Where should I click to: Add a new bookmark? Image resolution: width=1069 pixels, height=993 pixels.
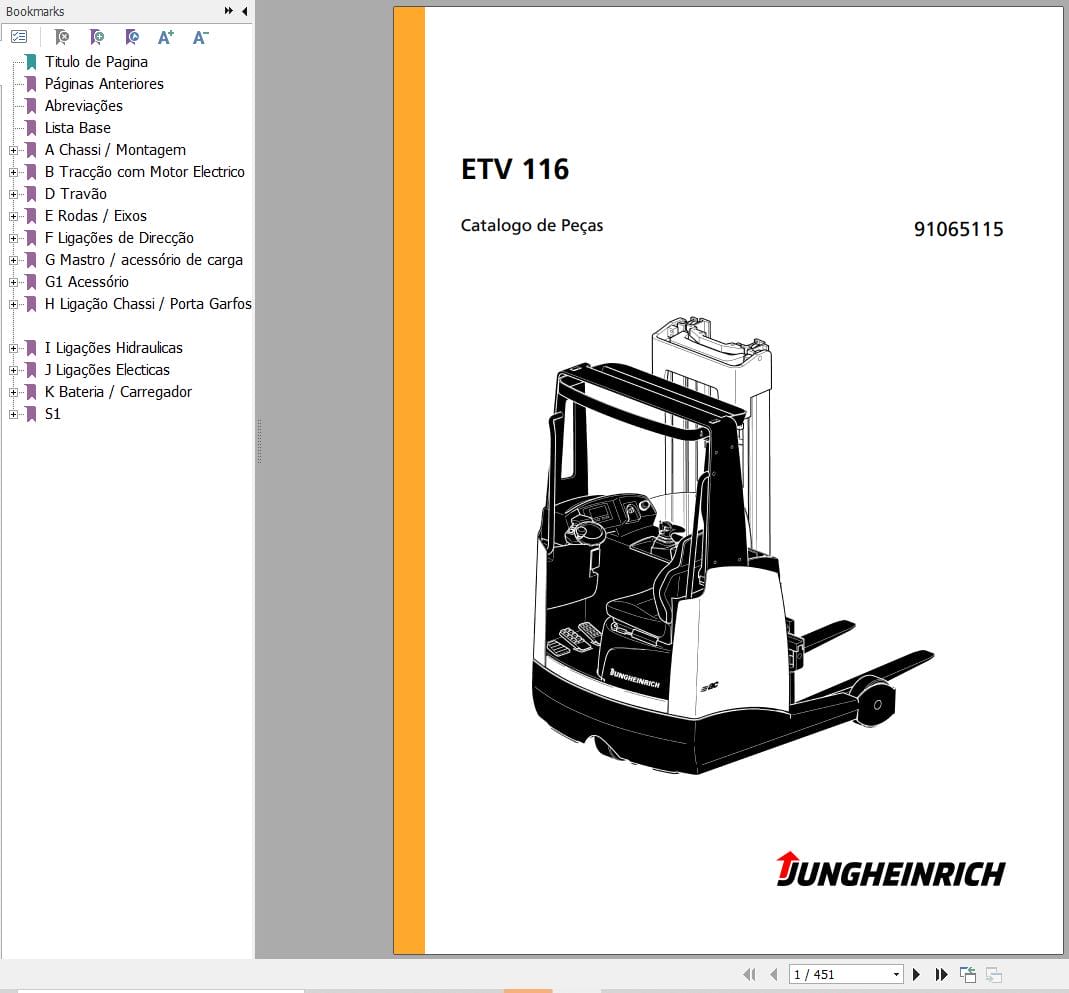click(97, 36)
